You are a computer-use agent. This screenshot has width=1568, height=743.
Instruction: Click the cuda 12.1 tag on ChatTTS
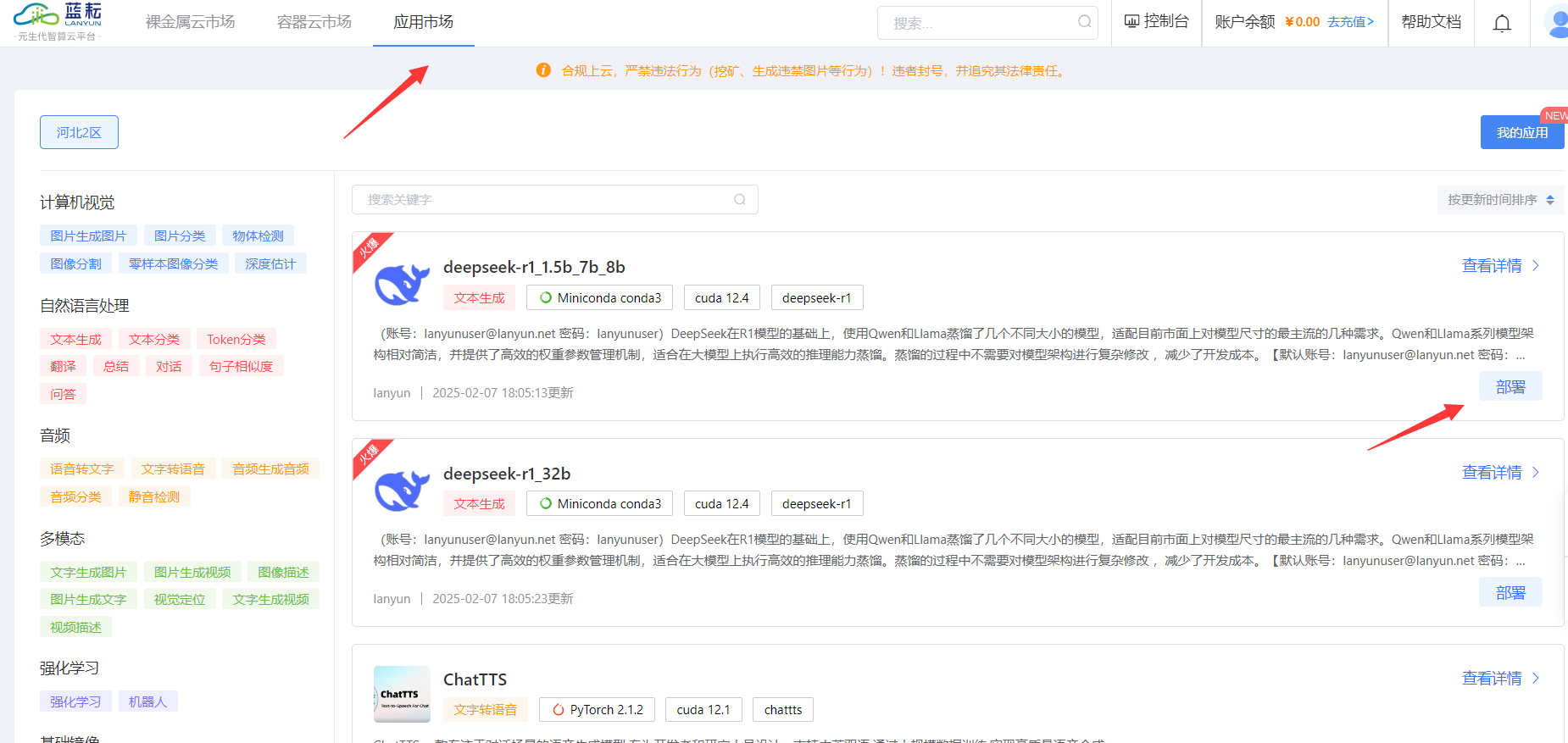point(703,710)
